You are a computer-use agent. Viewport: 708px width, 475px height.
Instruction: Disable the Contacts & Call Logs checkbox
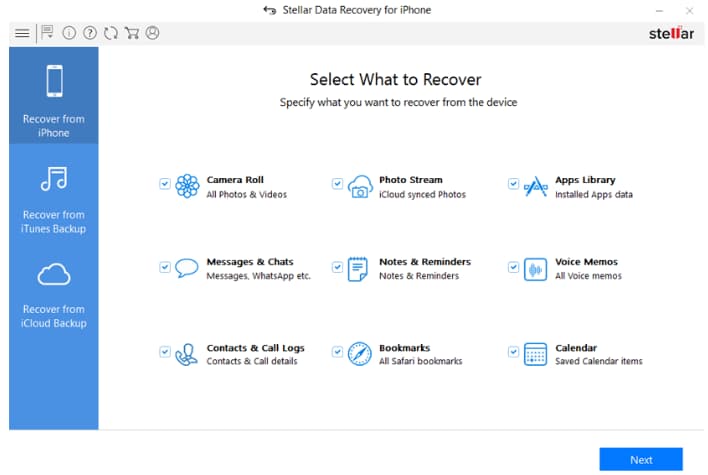point(165,352)
